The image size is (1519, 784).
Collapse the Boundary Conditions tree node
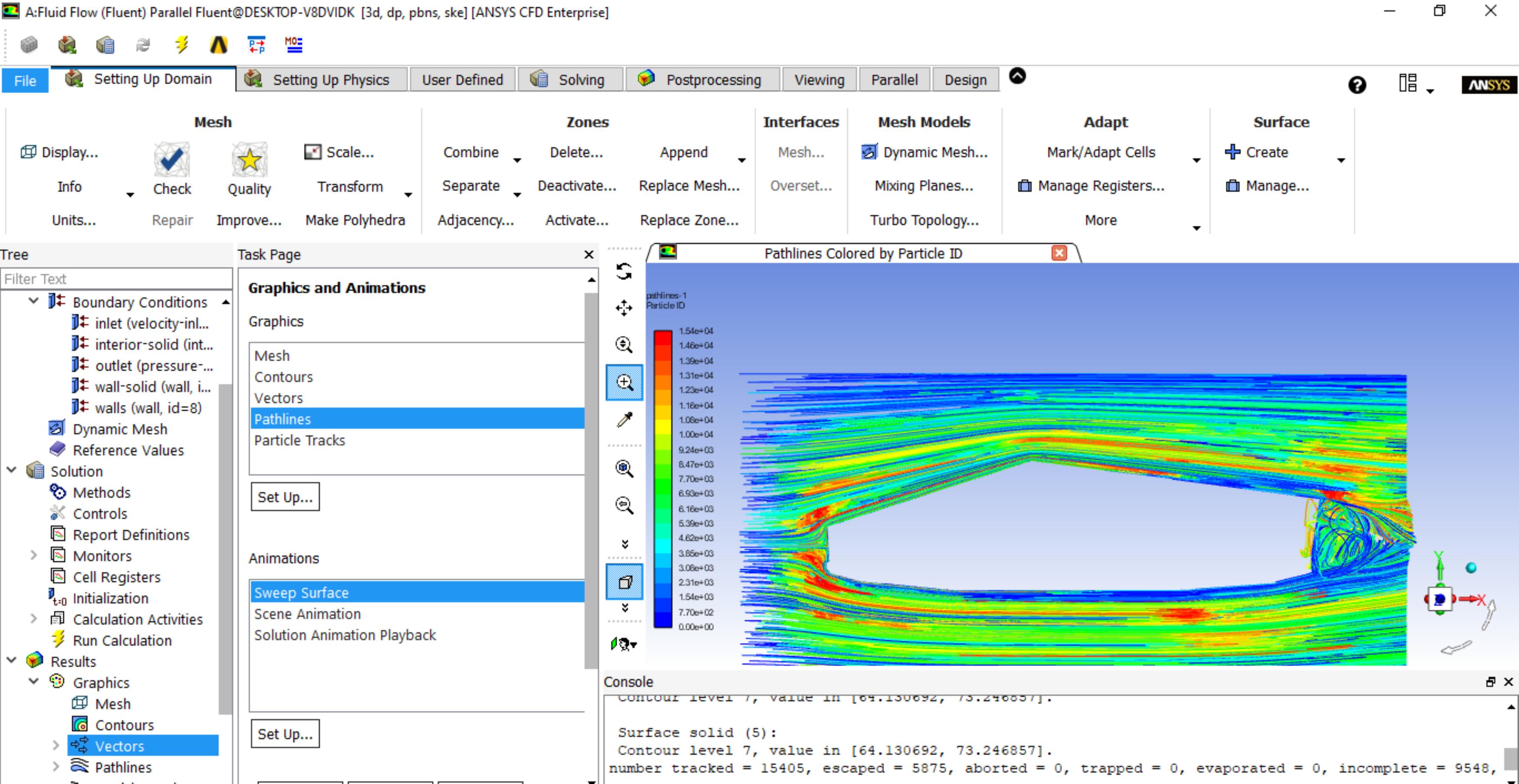(x=34, y=301)
